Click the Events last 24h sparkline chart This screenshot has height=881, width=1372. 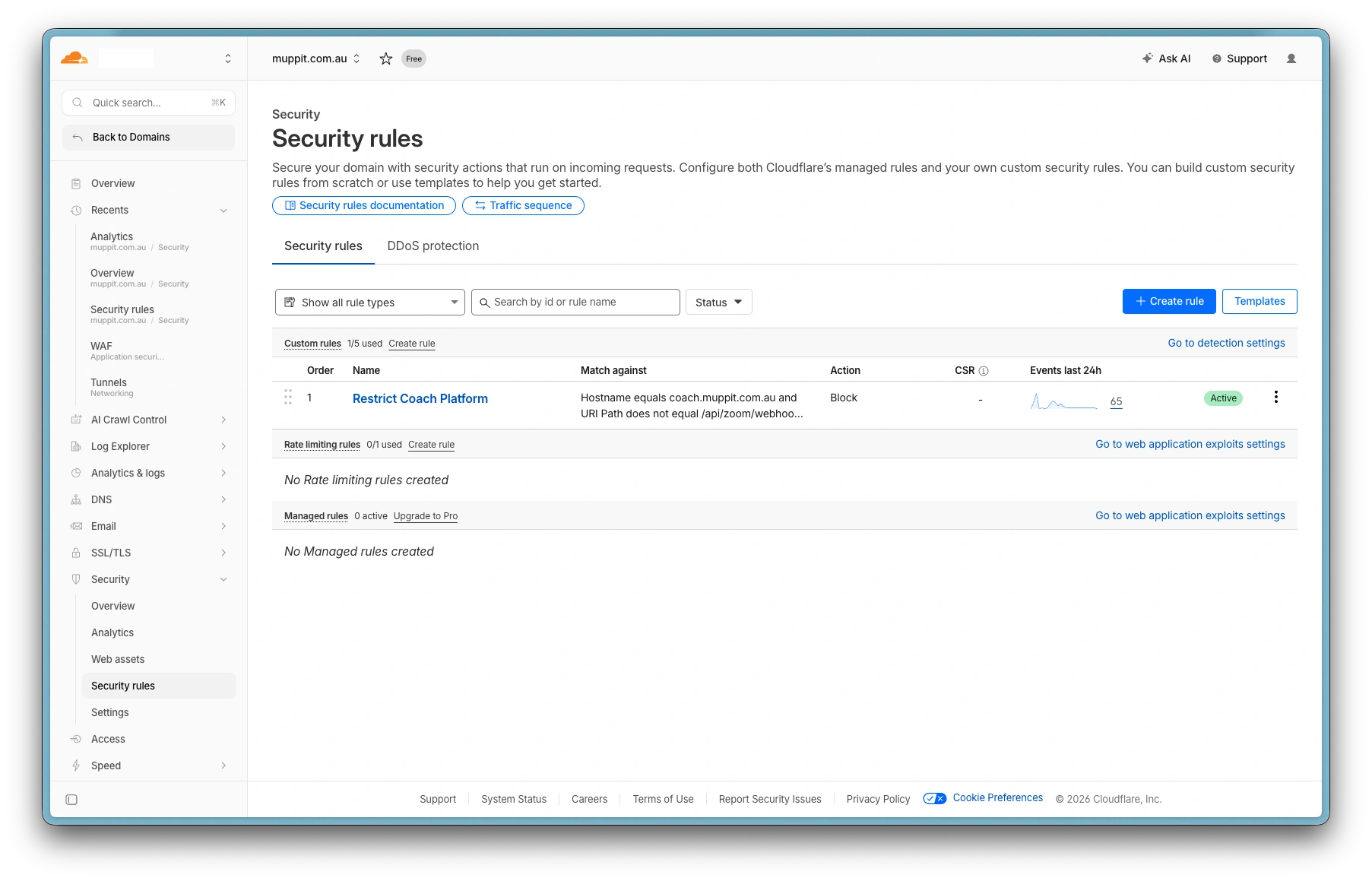(1063, 401)
